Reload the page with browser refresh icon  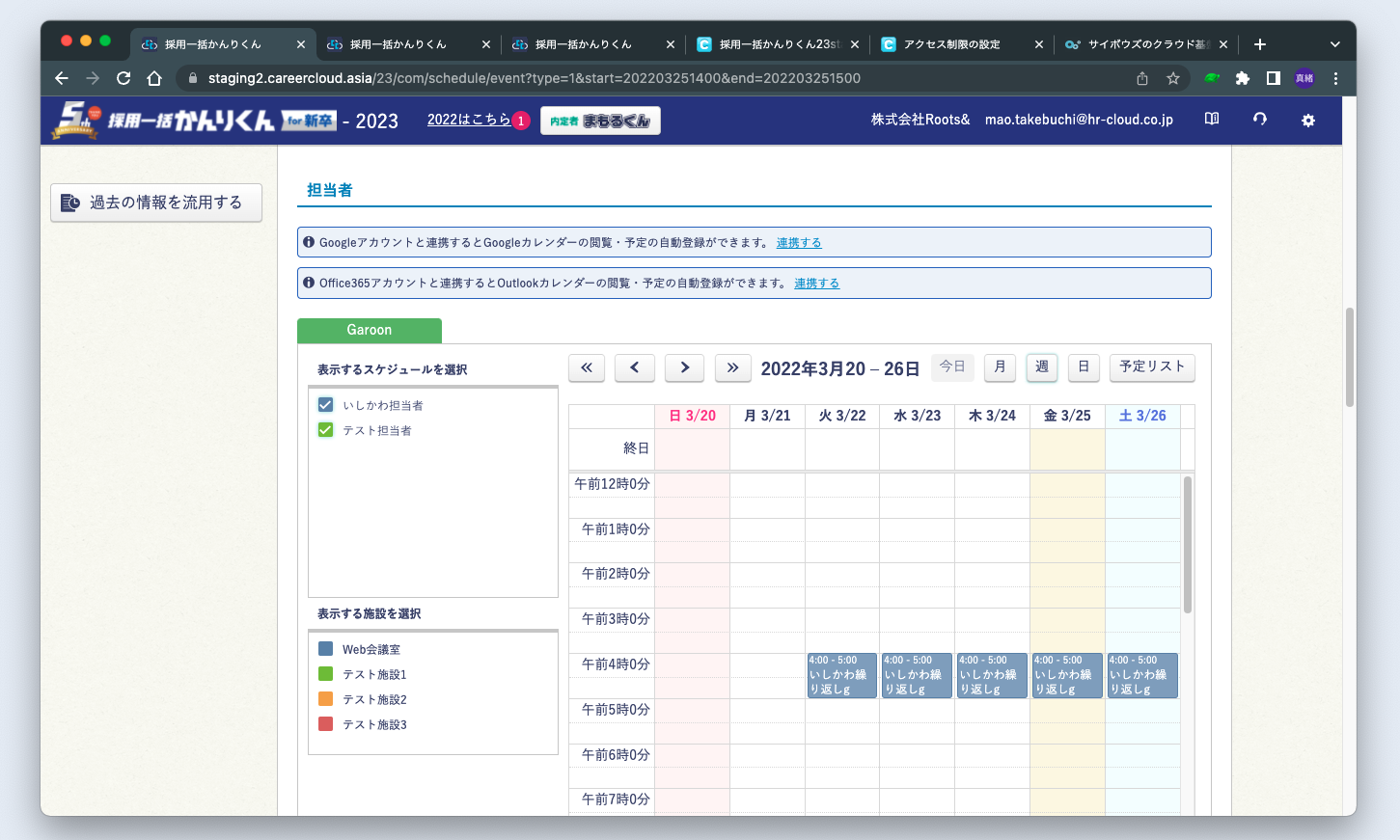pos(124,78)
